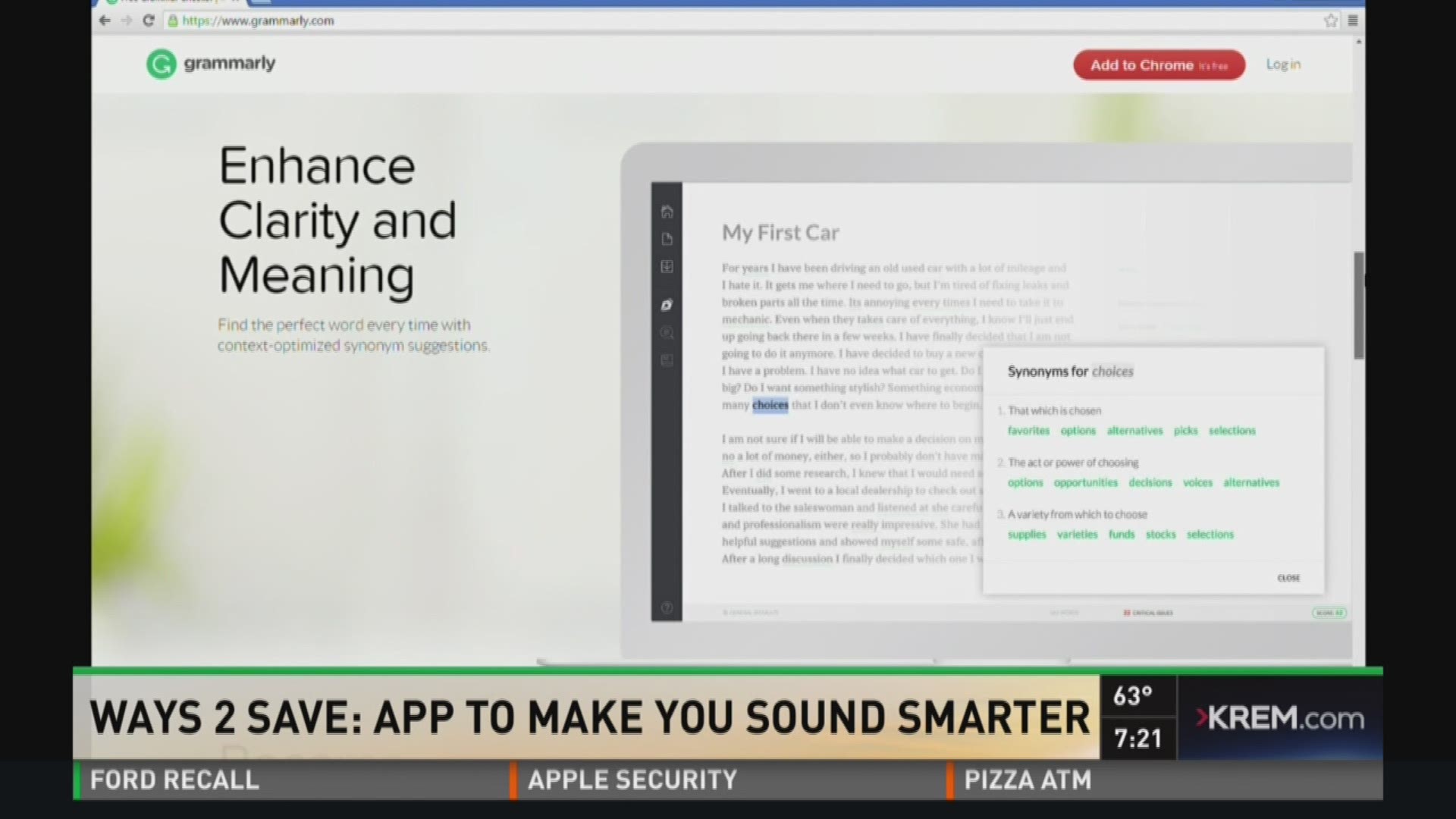This screenshot has height=819, width=1456.
Task: Click the help question mark icon
Action: tap(667, 607)
